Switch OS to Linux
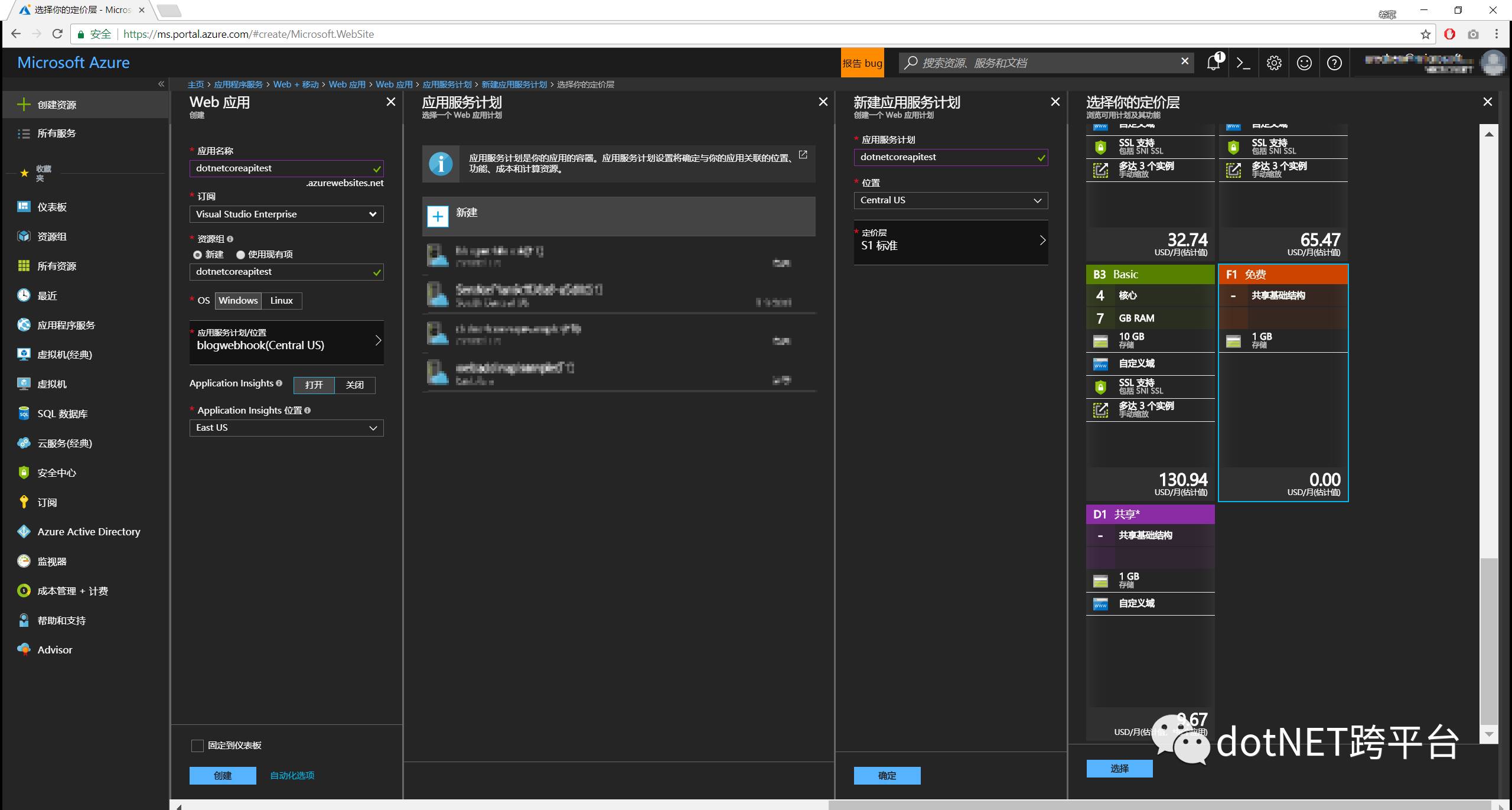1512x810 pixels. [x=281, y=301]
